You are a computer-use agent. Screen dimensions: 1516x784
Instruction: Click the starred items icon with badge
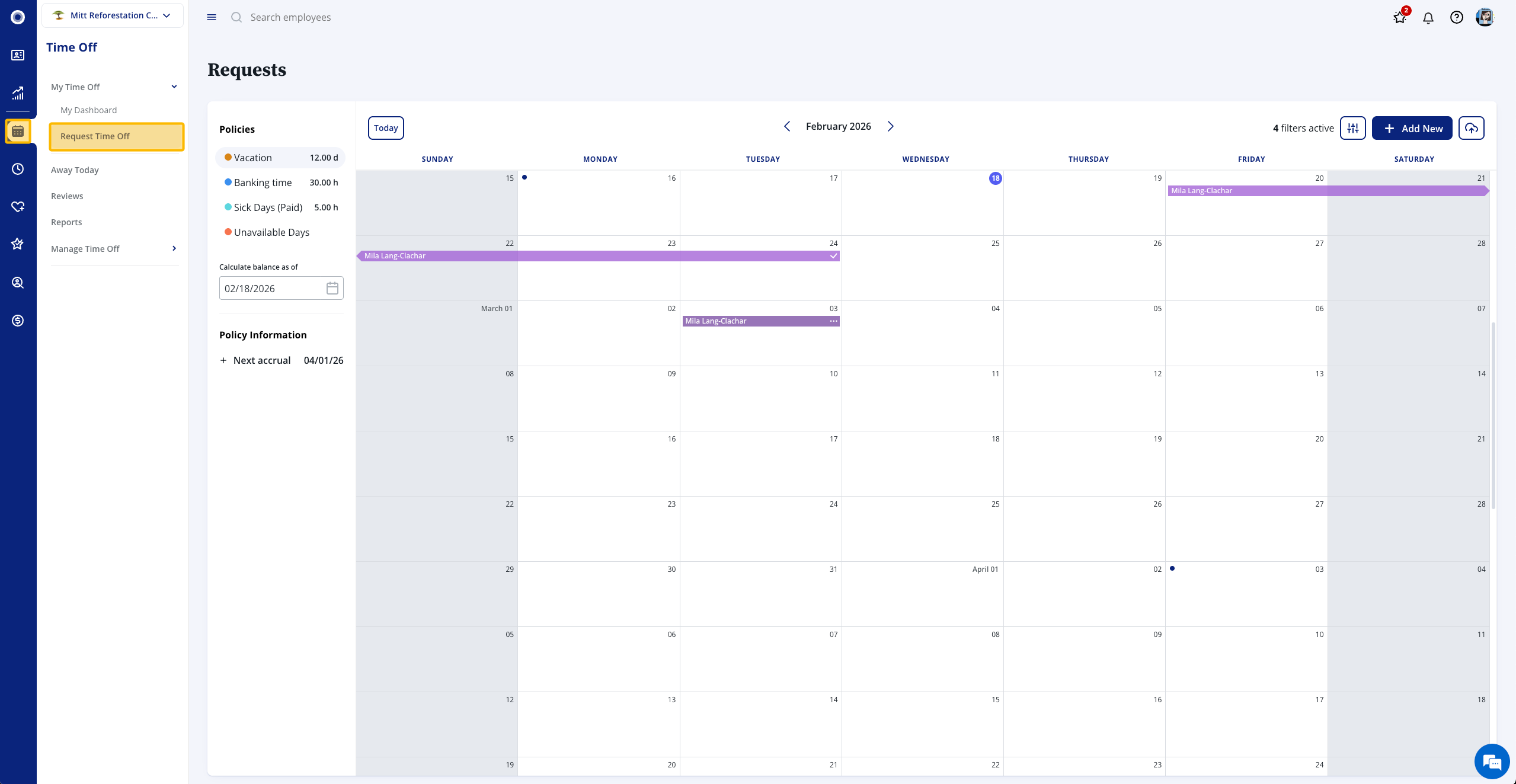1400,17
